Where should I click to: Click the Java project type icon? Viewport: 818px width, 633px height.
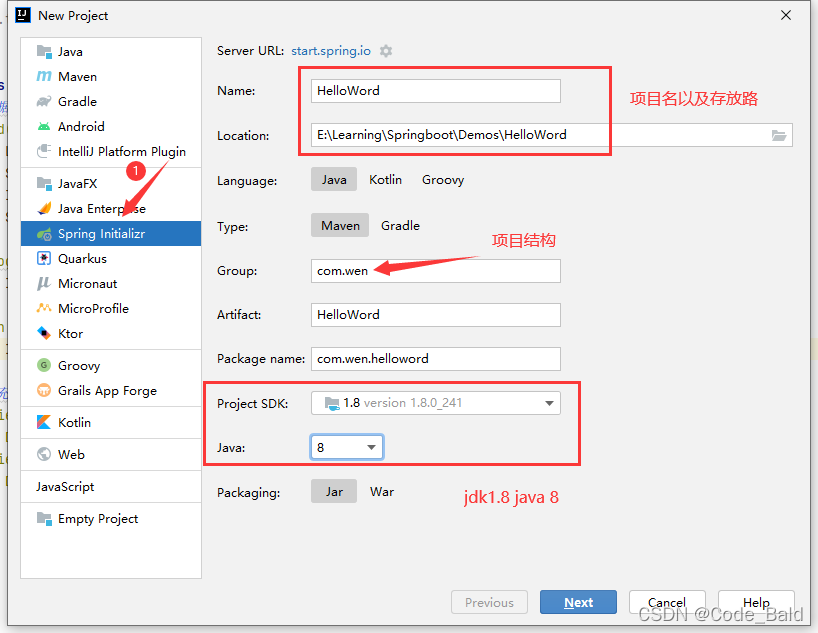[x=44, y=52]
